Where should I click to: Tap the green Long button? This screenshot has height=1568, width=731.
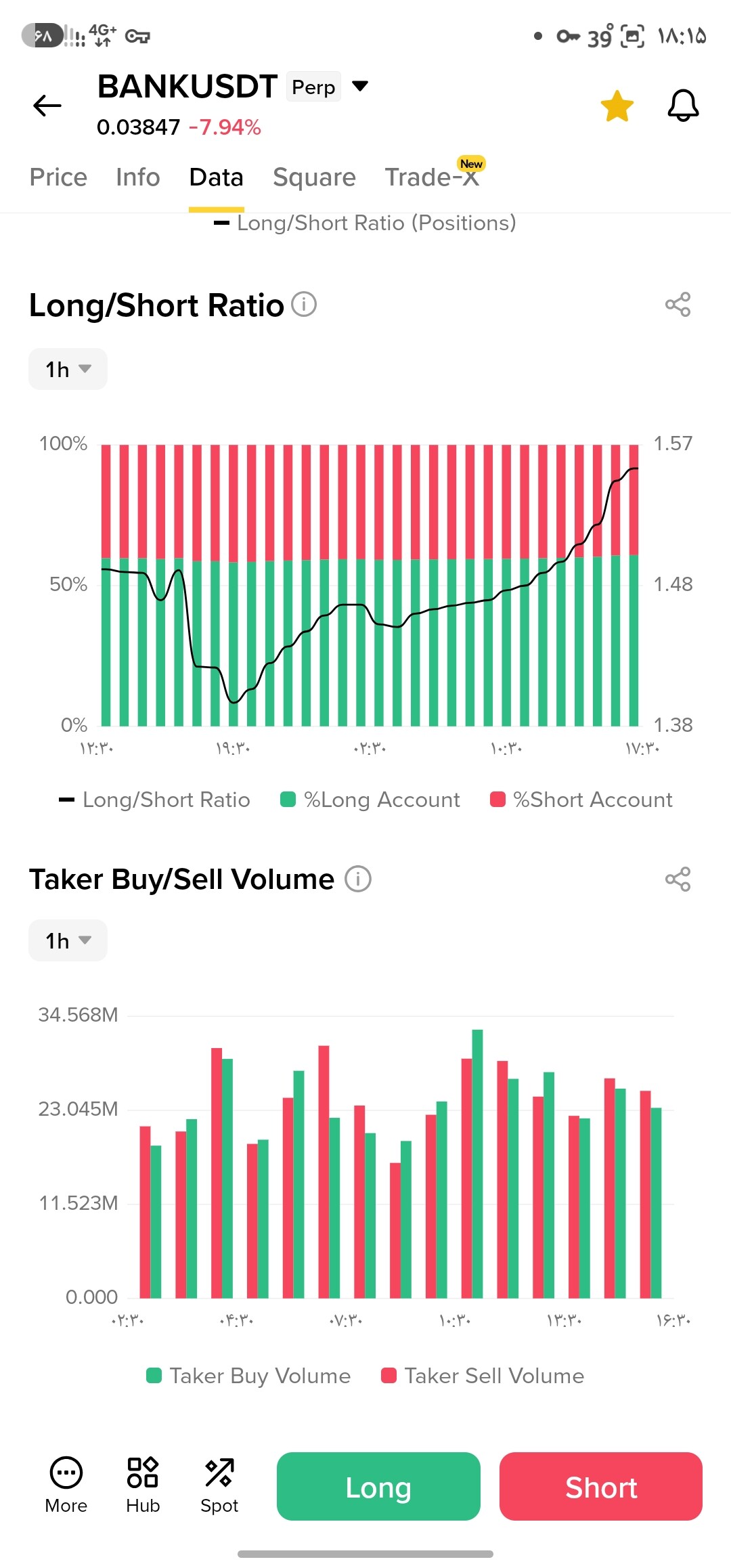378,1486
